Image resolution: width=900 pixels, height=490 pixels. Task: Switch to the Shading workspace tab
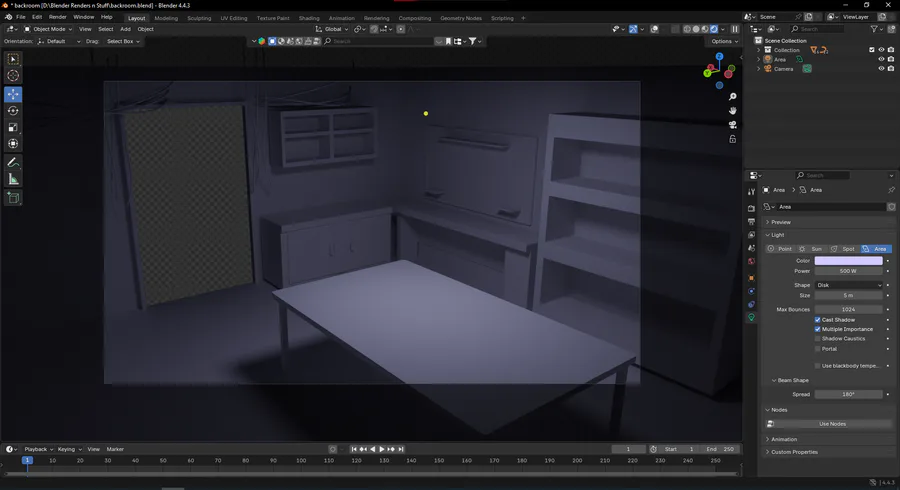tap(309, 18)
